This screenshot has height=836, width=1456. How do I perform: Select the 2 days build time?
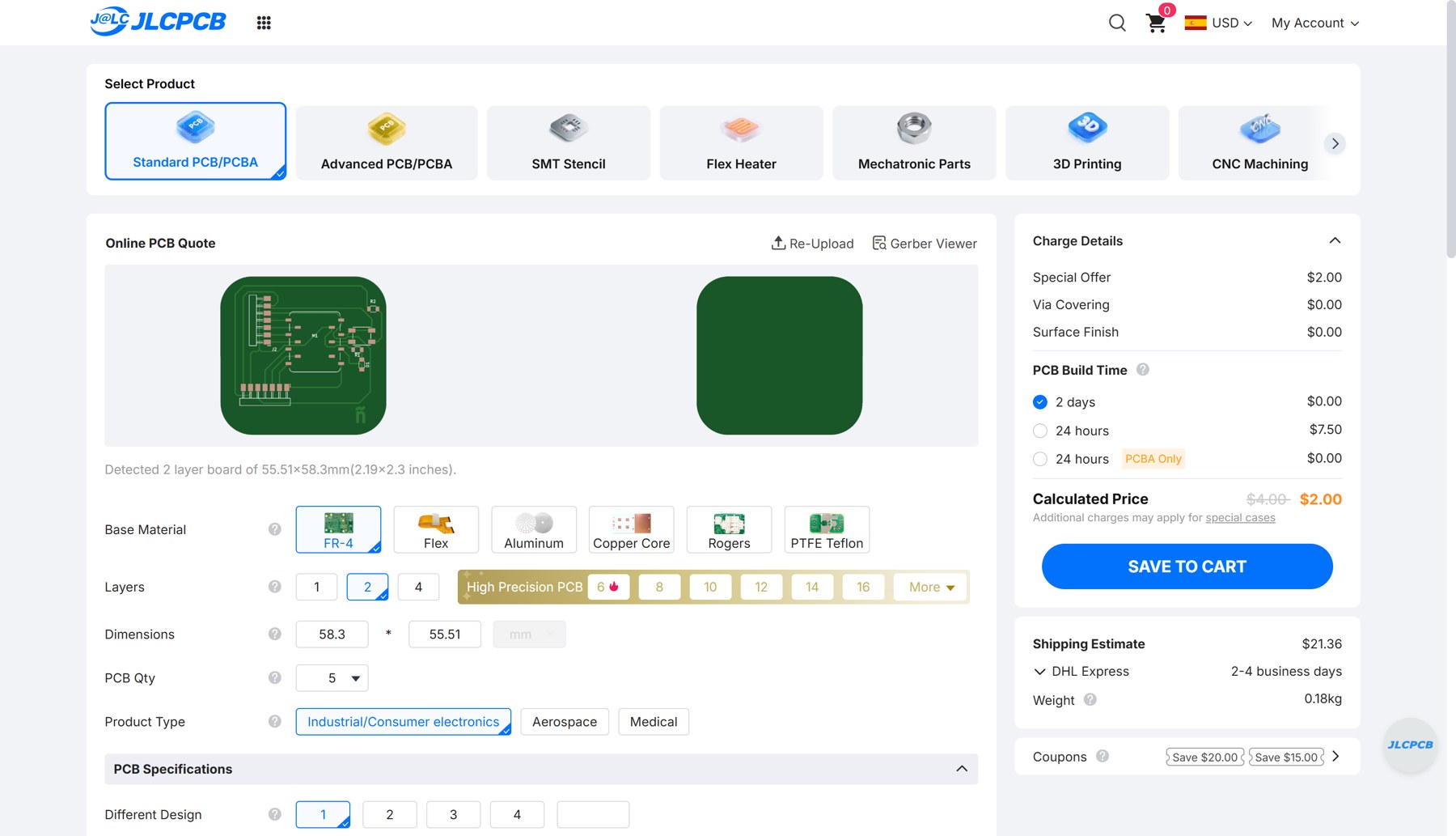point(1040,402)
